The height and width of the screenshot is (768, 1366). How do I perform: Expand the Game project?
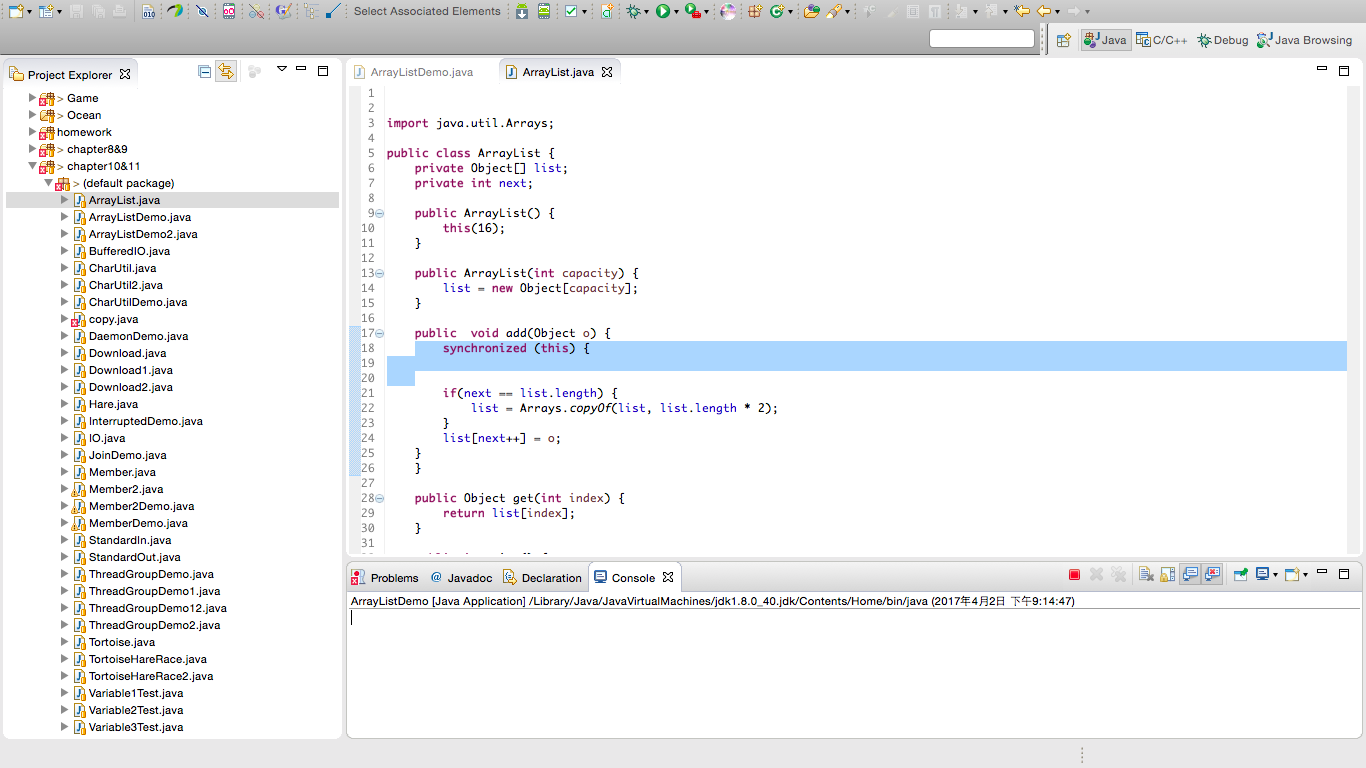[32, 98]
